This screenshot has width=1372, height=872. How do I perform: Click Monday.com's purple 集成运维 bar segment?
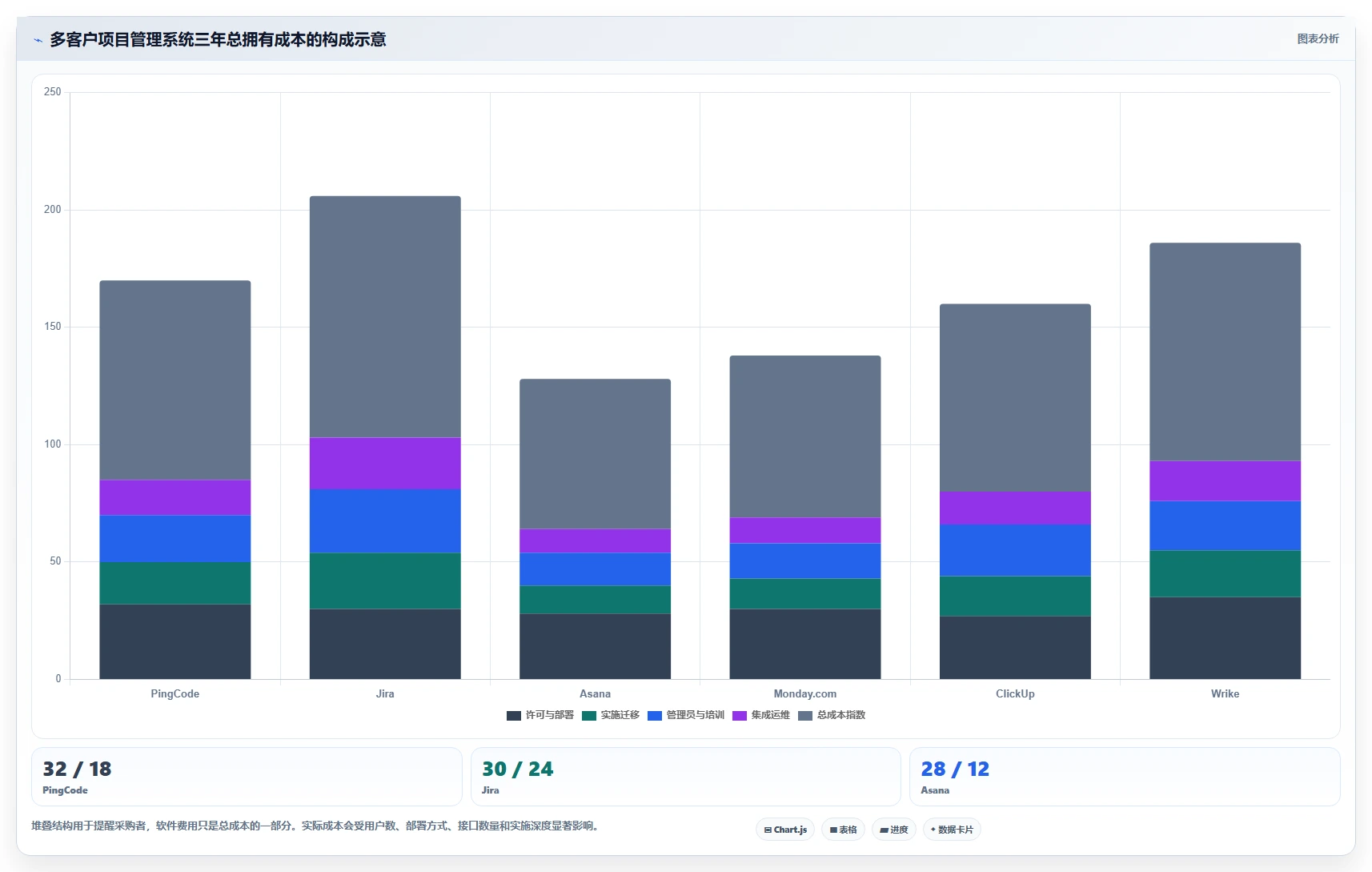click(x=805, y=531)
